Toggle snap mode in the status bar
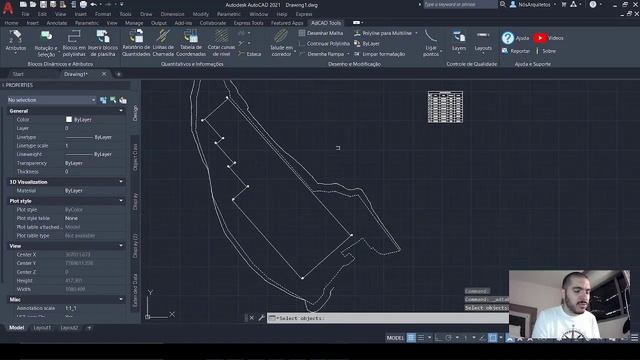This screenshot has width=640, height=360. (x=421, y=338)
